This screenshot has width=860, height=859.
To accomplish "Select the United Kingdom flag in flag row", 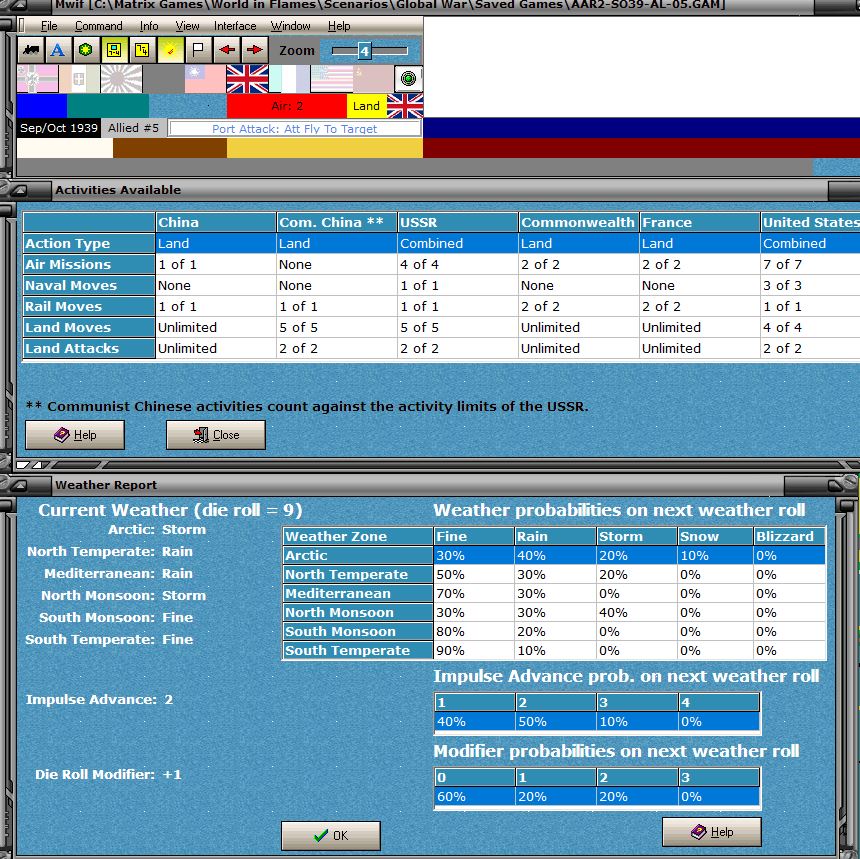I will tap(247, 79).
